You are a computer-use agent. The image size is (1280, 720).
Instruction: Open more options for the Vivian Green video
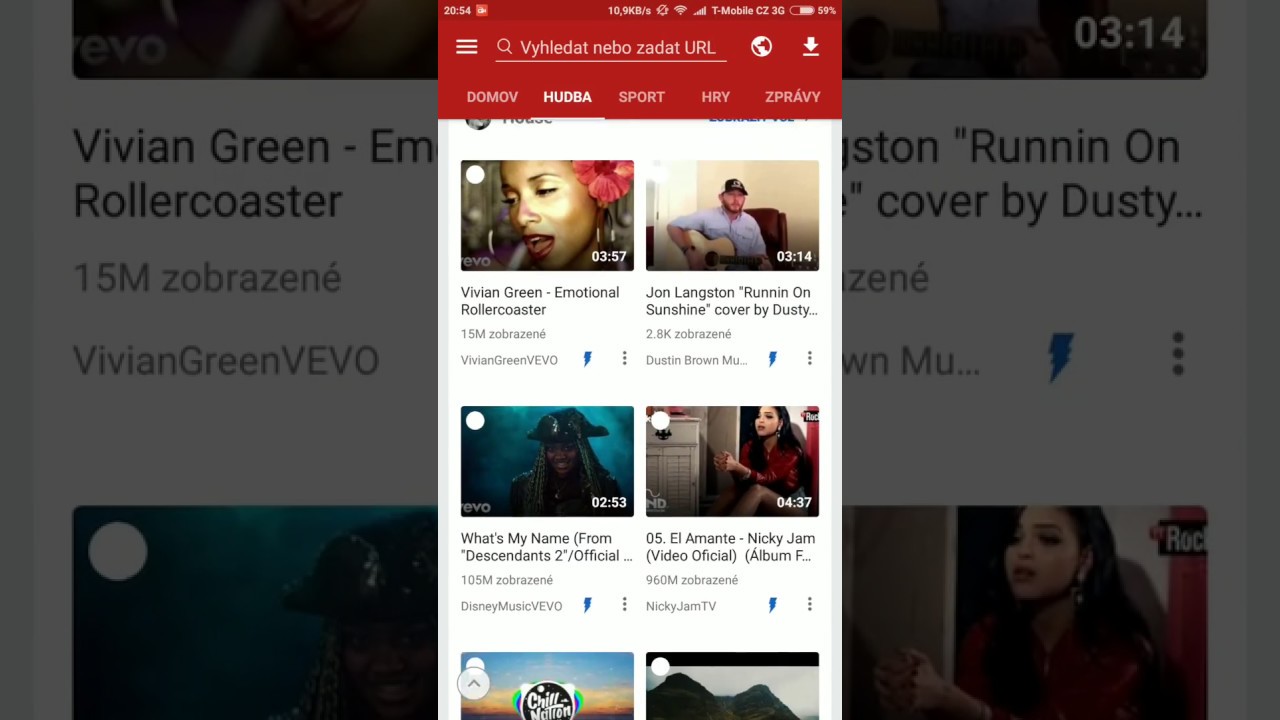(x=624, y=358)
